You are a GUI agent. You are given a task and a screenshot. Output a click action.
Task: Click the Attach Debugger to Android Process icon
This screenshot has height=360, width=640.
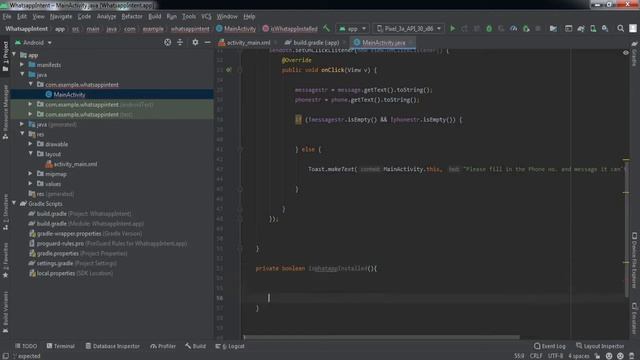pos(526,29)
